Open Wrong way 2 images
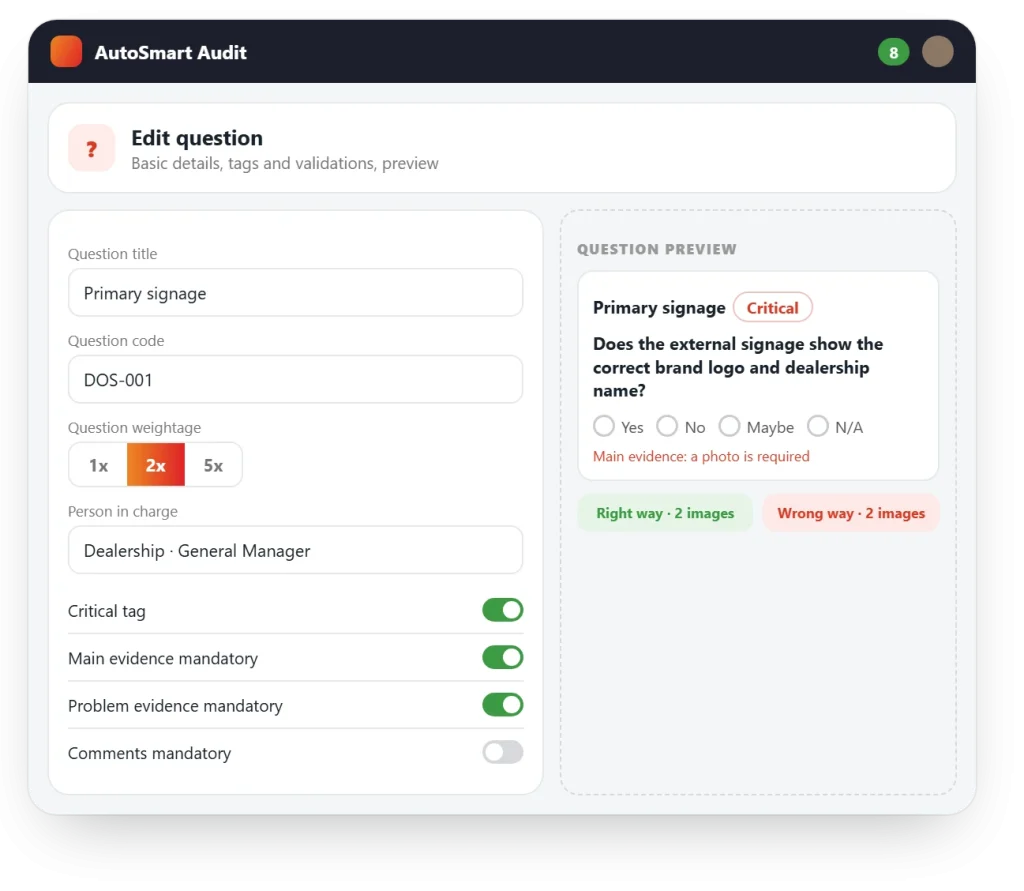The width and height of the screenshot is (1024, 891). [851, 513]
